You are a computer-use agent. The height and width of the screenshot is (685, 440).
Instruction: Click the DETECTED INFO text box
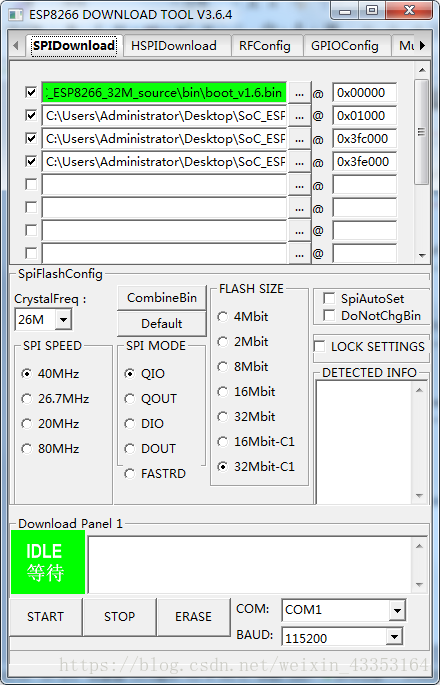365,442
